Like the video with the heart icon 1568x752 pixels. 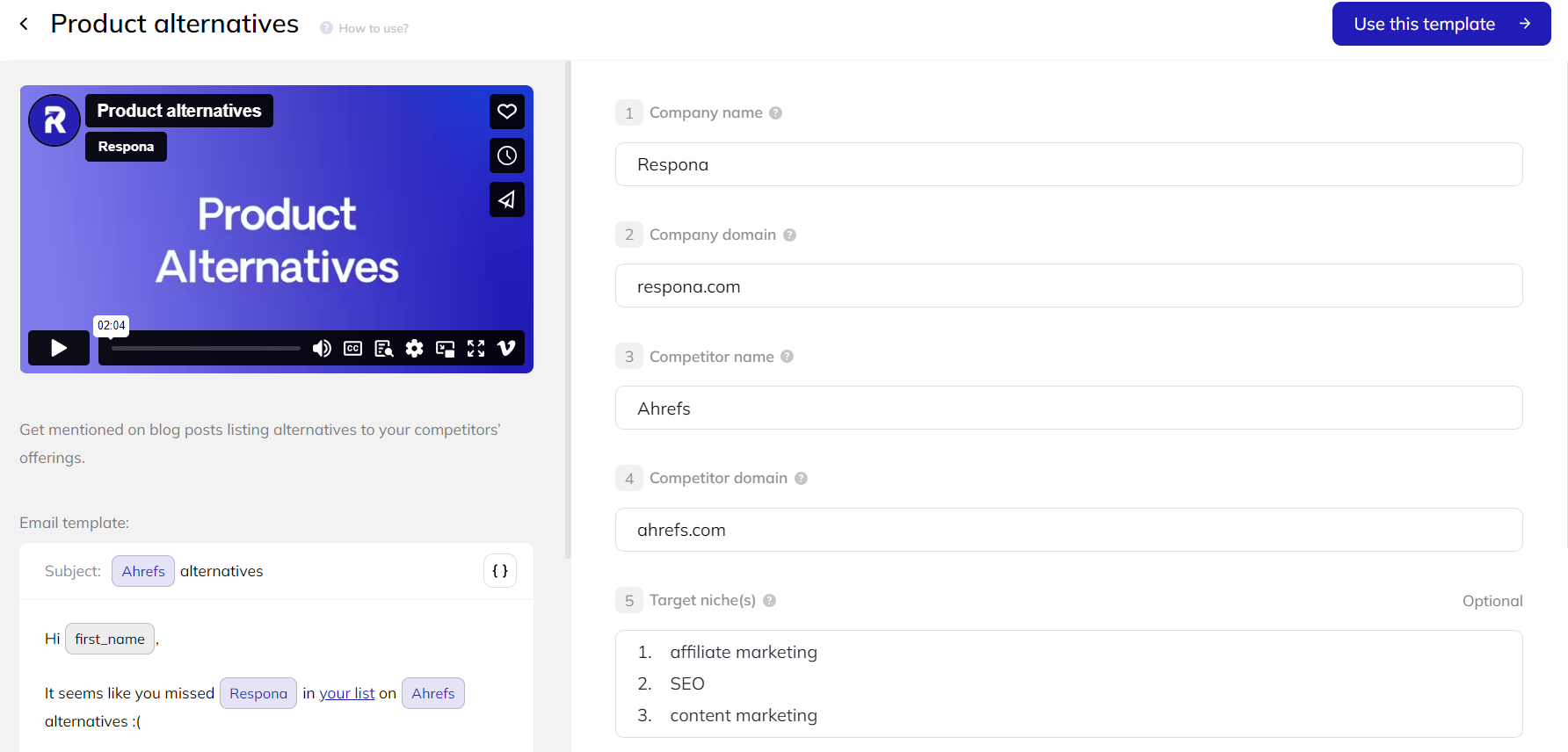tap(507, 112)
